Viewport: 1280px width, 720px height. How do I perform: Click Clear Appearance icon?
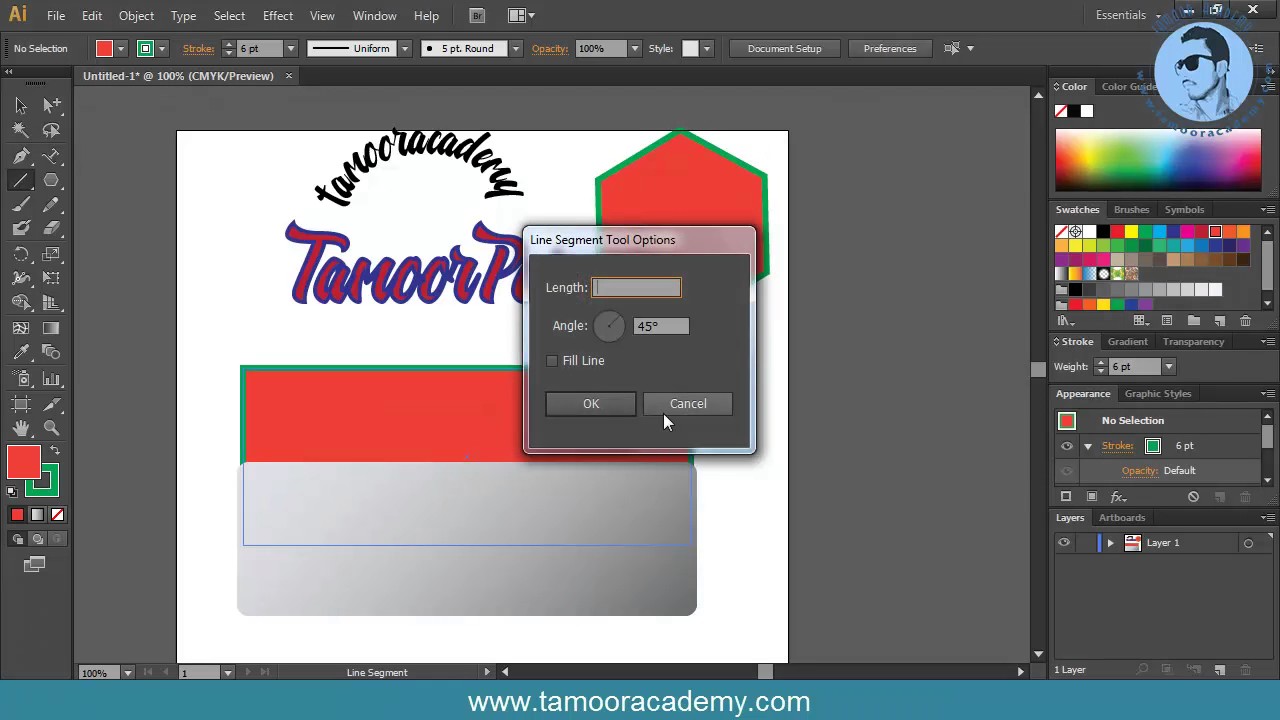click(x=1193, y=497)
